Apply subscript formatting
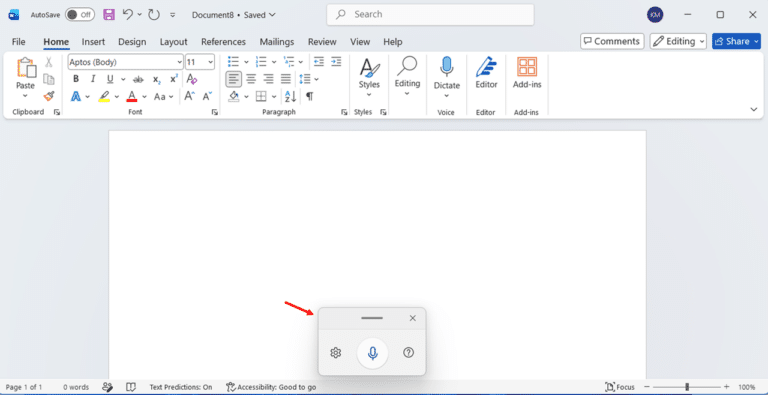Image resolution: width=768 pixels, height=395 pixels. [x=156, y=79]
